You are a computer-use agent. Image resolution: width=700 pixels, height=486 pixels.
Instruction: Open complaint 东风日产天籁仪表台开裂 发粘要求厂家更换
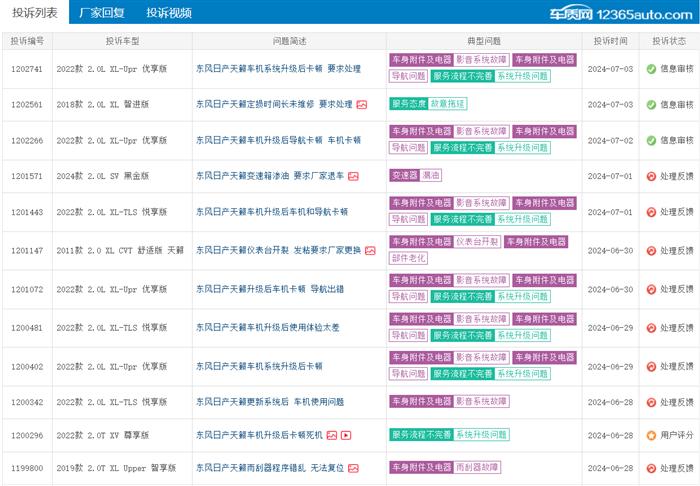click(x=278, y=250)
